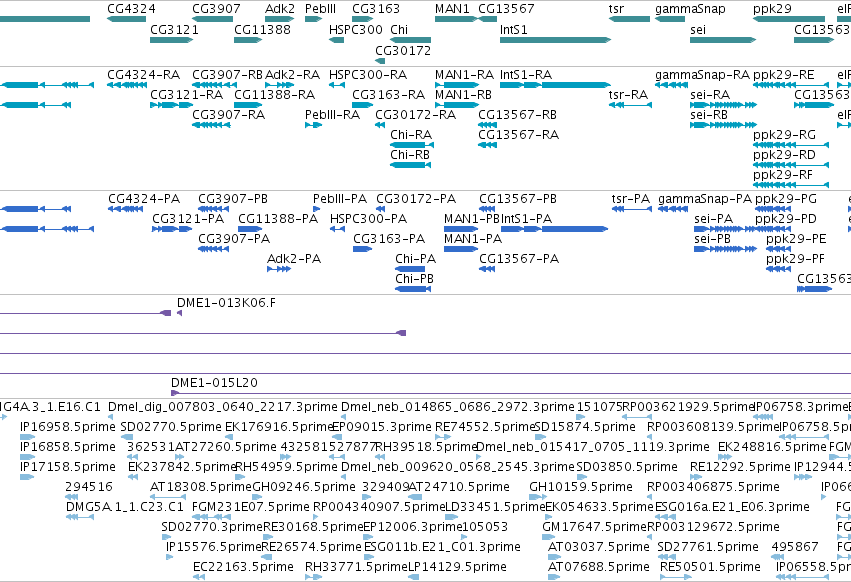Open the Adk2-RA transcript label
The width and height of the screenshot is (851, 582).
(x=292, y=74)
